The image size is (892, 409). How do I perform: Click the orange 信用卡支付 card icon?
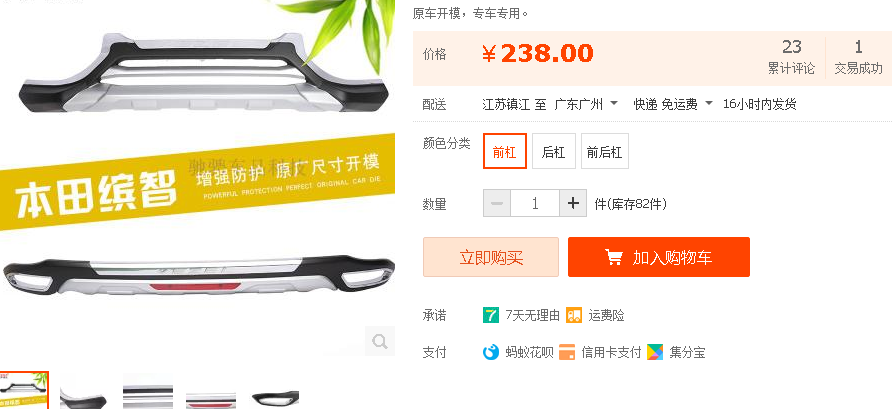(x=567, y=352)
